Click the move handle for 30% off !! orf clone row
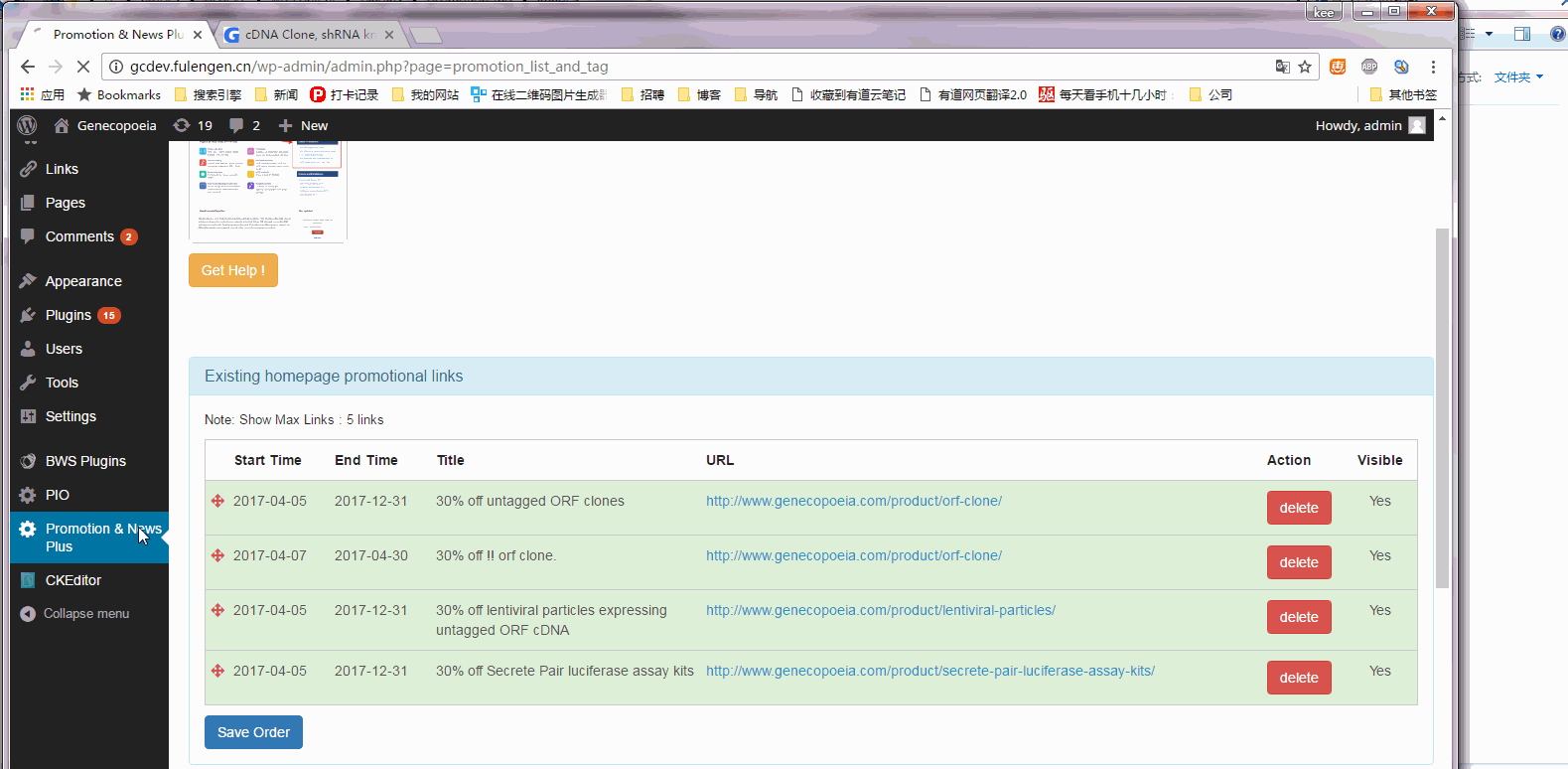Image resolution: width=1568 pixels, height=769 pixels. click(x=217, y=555)
